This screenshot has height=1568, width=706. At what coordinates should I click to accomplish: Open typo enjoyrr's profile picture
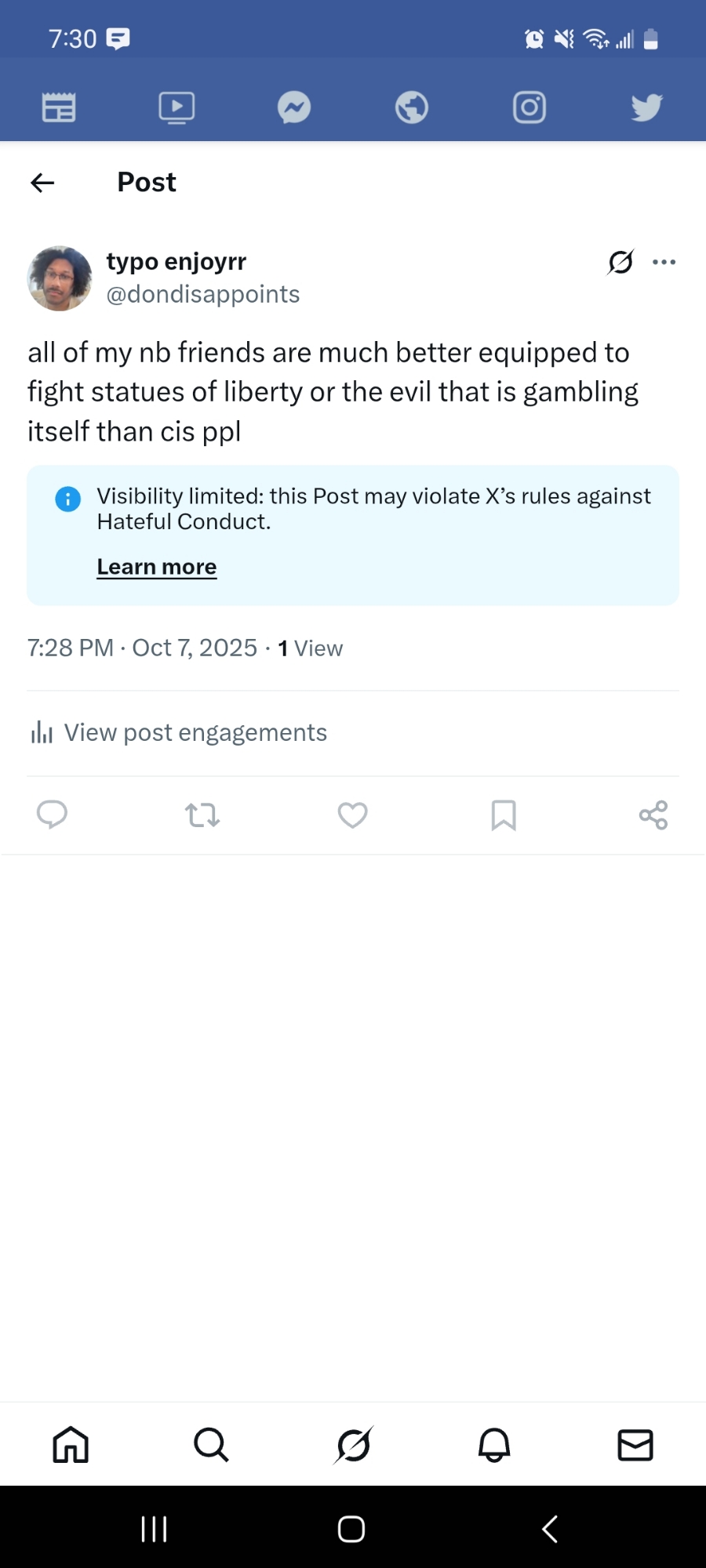pyautogui.click(x=60, y=278)
